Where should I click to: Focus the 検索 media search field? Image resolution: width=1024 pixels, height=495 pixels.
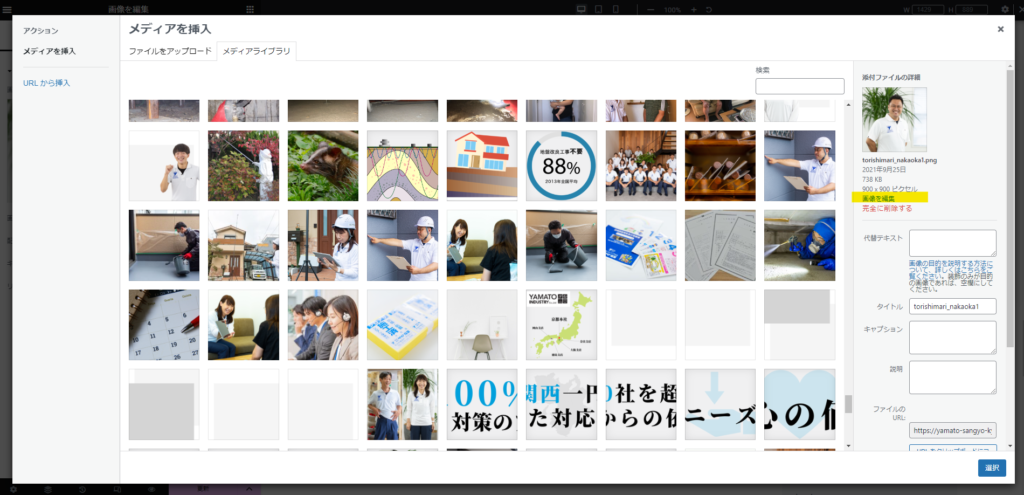[799, 86]
